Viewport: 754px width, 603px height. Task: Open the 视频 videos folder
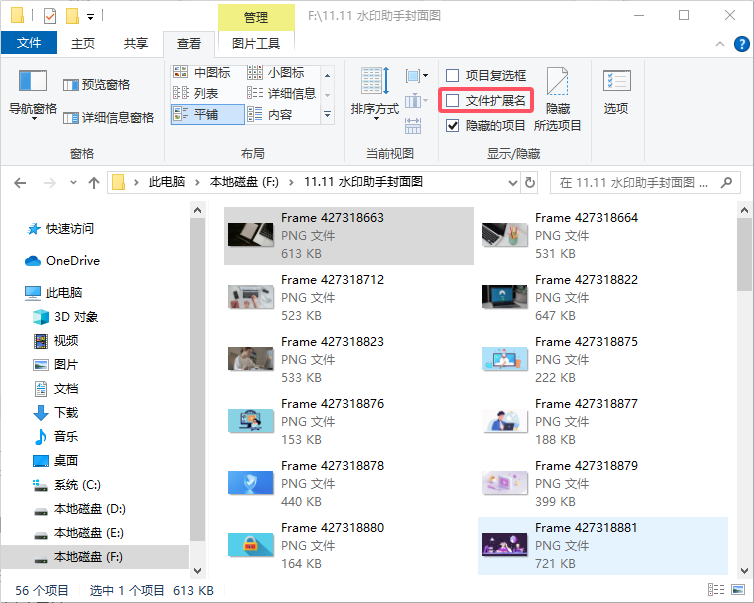56,340
